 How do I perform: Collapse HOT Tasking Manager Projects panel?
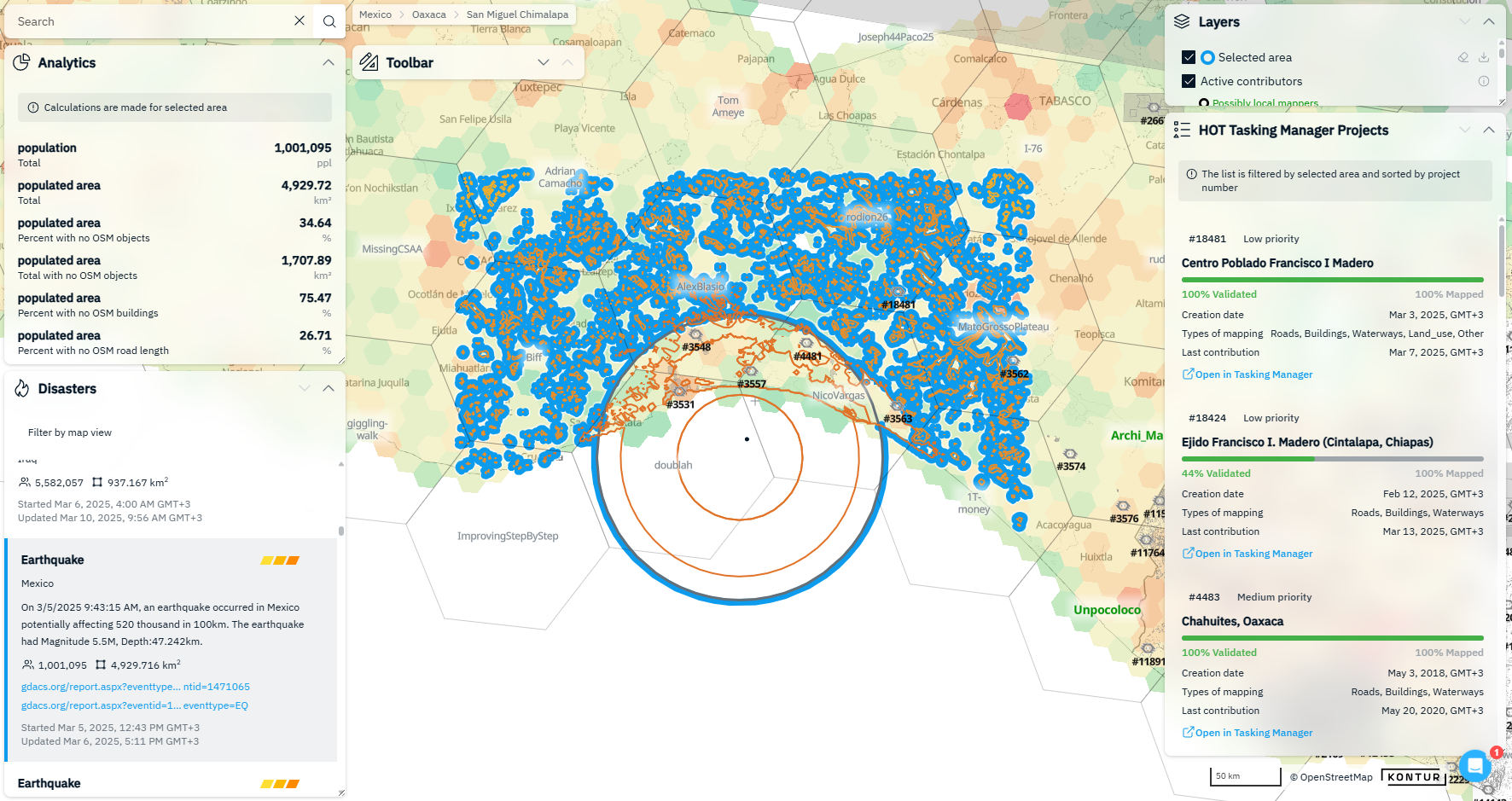pyautogui.click(x=1489, y=130)
